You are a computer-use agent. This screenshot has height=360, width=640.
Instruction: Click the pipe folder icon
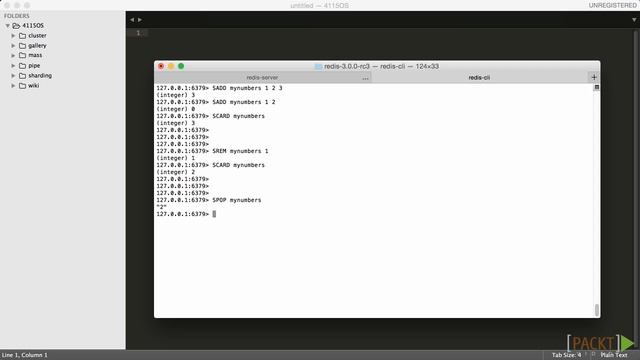pos(22,66)
